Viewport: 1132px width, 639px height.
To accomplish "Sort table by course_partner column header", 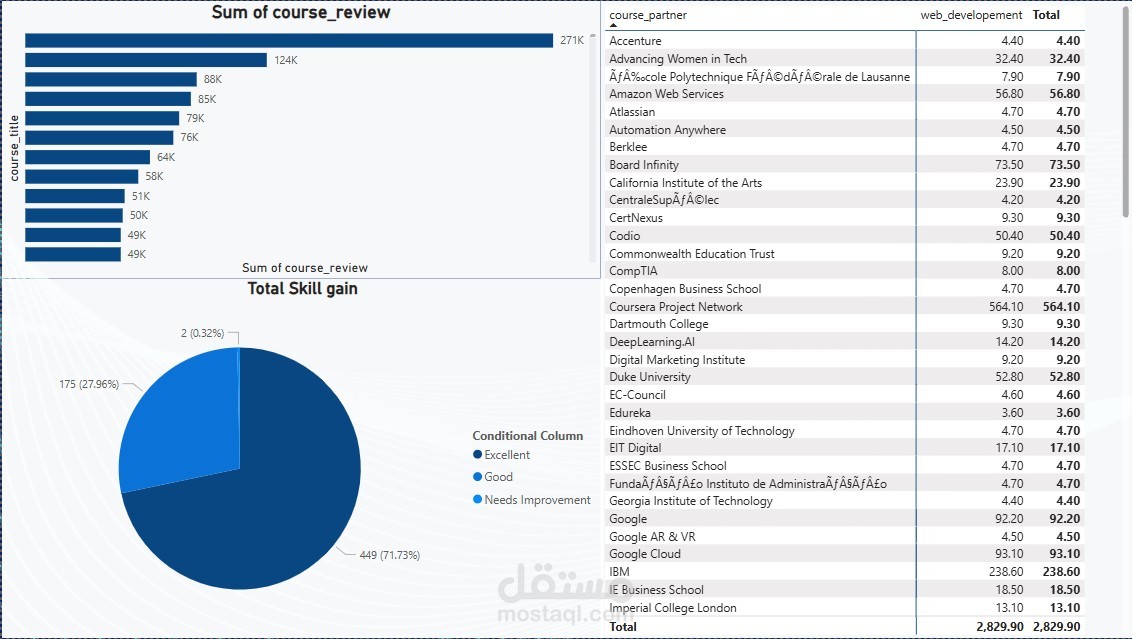I will (648, 15).
